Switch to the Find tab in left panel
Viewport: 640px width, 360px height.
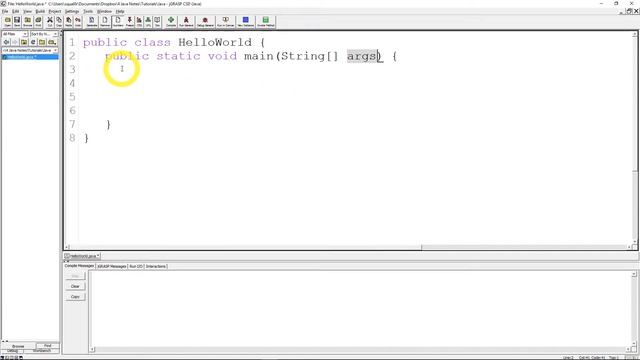(47, 346)
